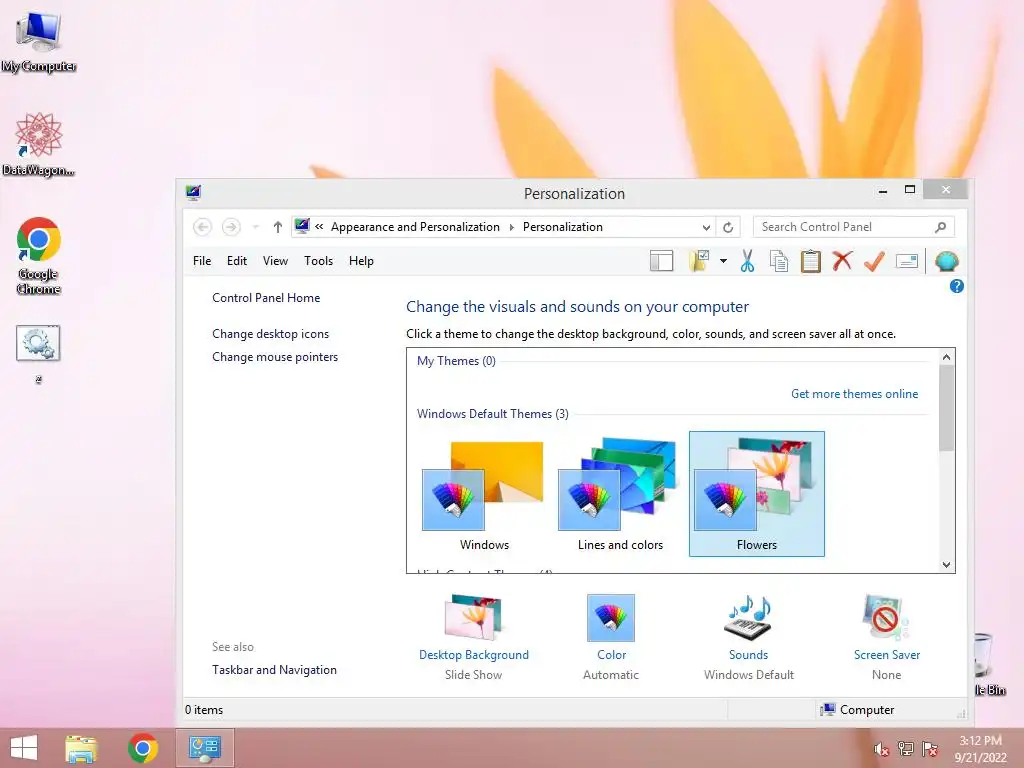Go up one level with Up arrow
This screenshot has height=768, width=1024.
[278, 227]
